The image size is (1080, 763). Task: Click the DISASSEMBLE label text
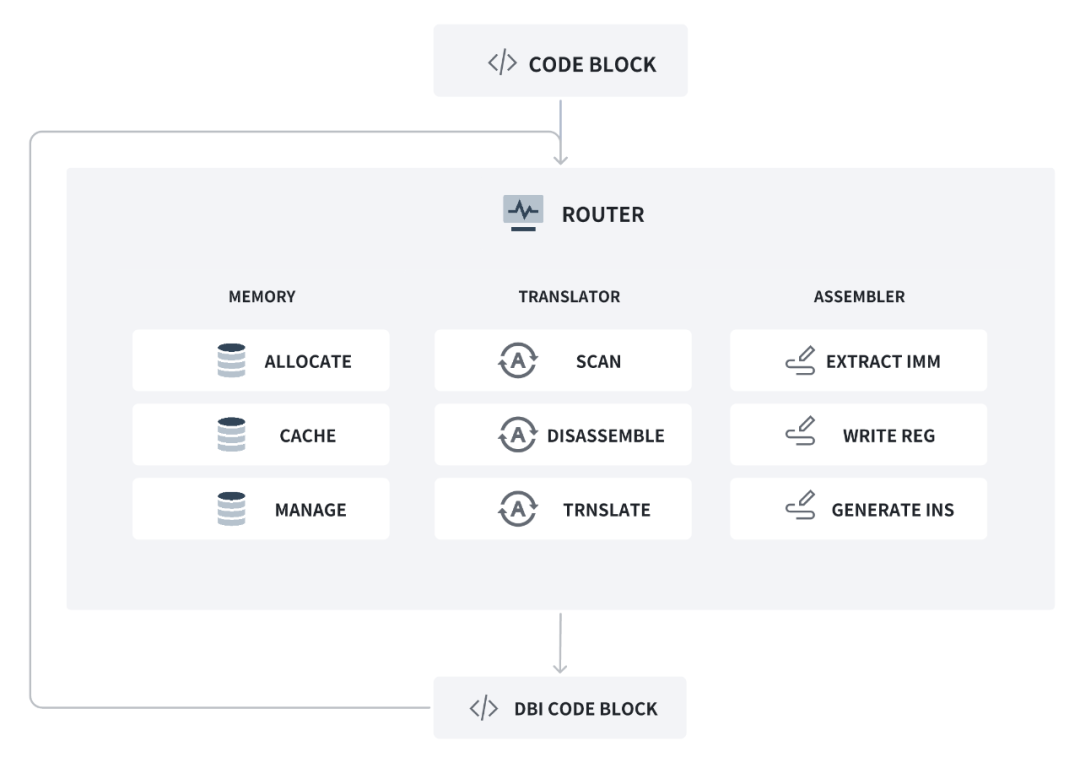tap(605, 436)
